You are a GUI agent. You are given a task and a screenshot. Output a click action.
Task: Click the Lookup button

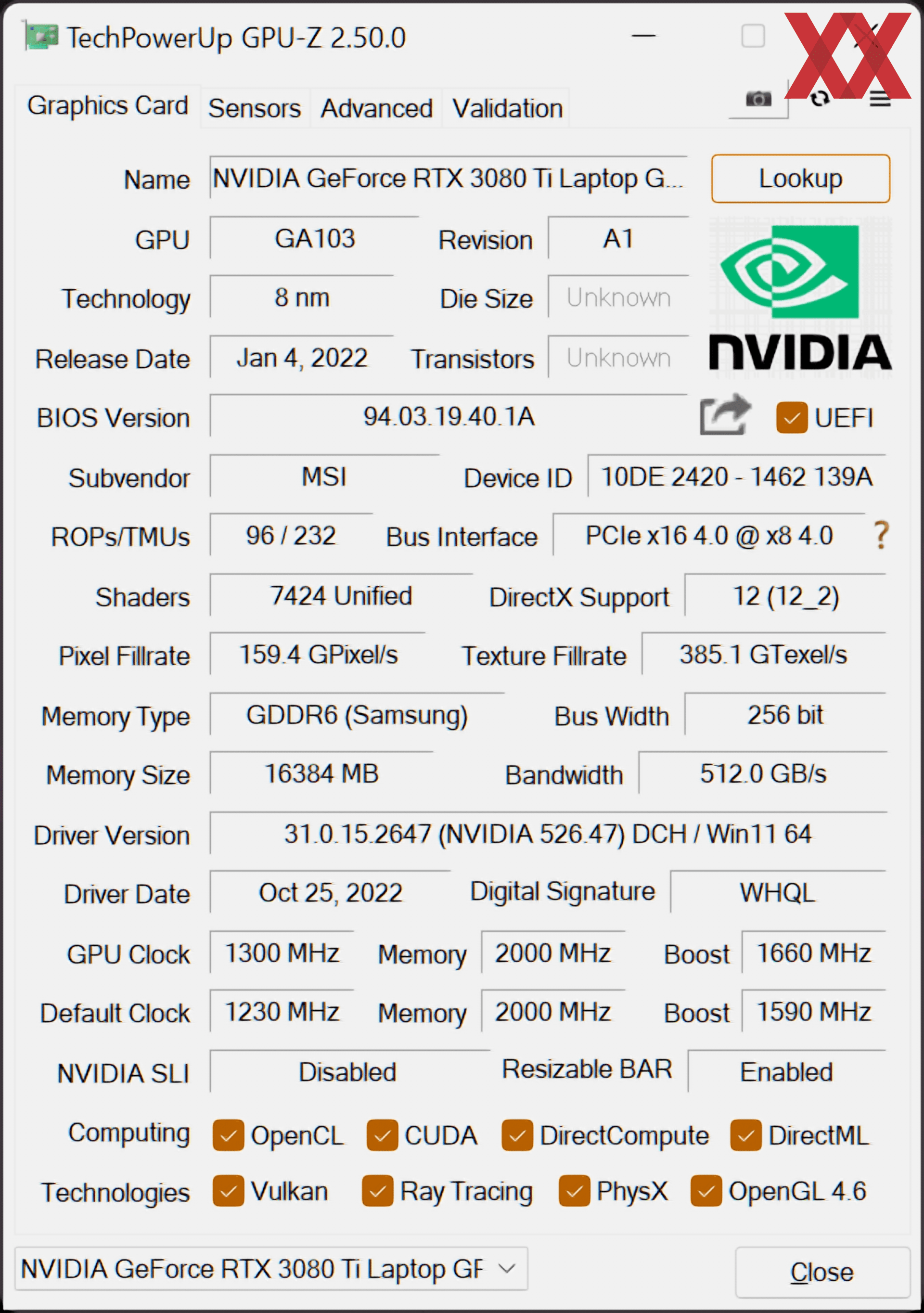pos(800,179)
